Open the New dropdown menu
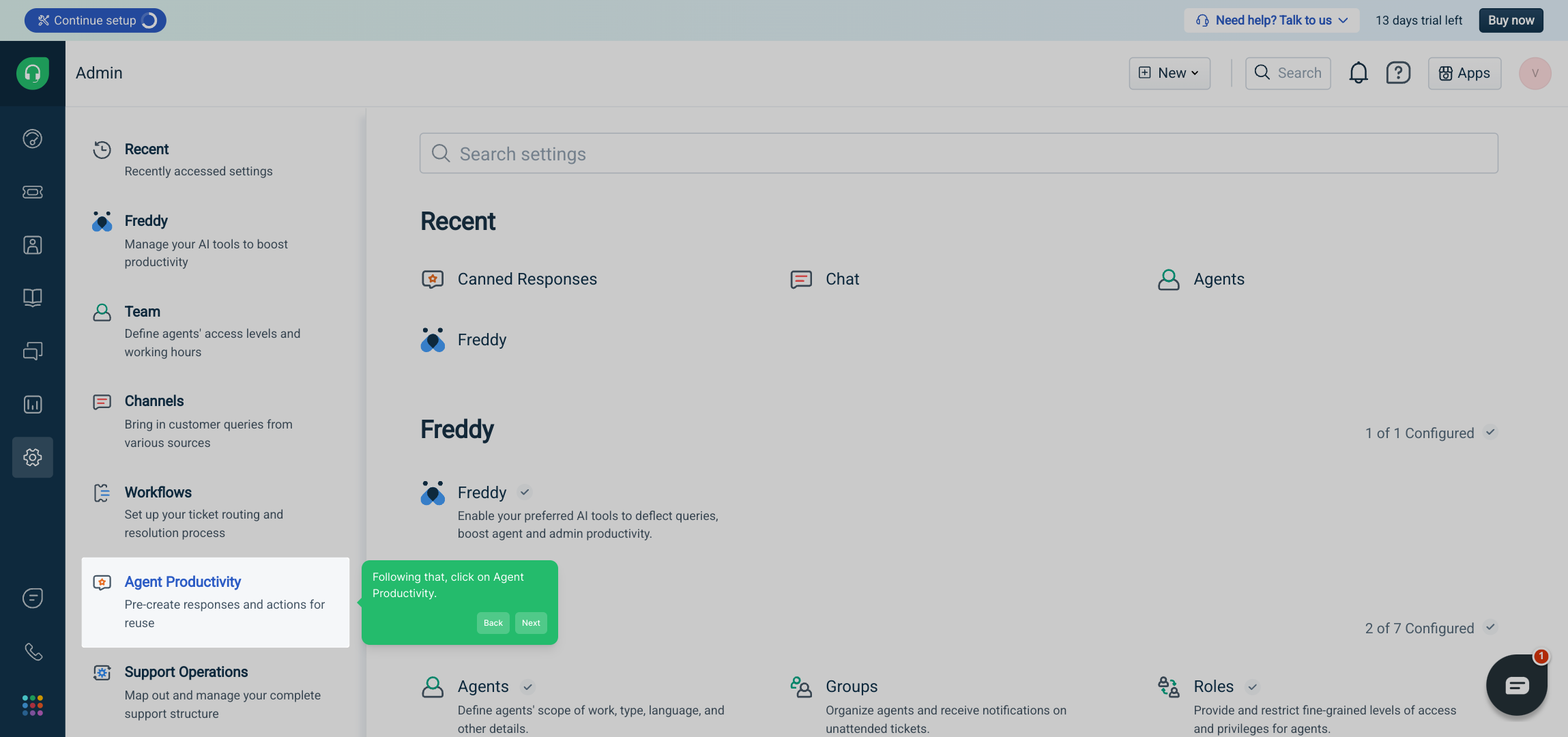The width and height of the screenshot is (1568, 737). coord(1170,73)
